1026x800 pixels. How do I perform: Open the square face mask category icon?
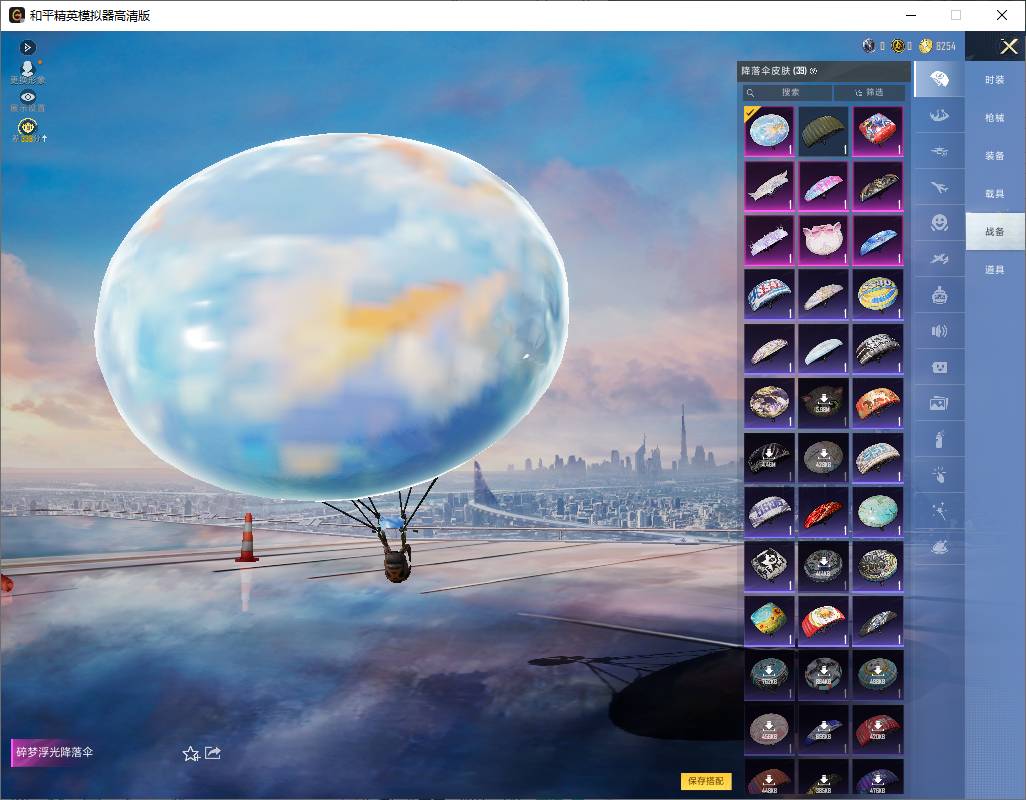[939, 367]
